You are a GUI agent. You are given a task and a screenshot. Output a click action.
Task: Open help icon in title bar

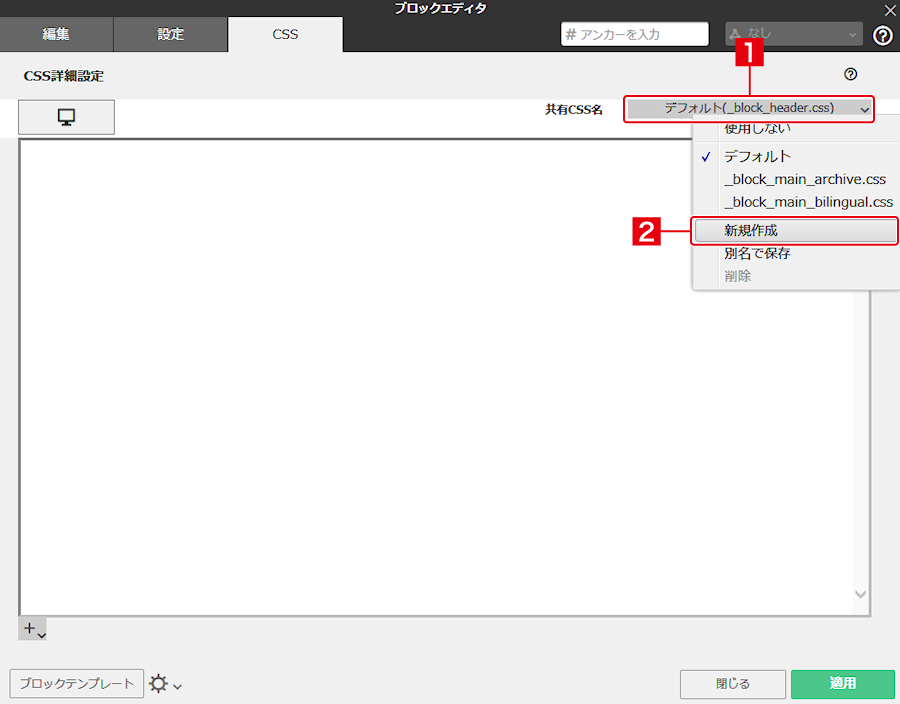883,36
